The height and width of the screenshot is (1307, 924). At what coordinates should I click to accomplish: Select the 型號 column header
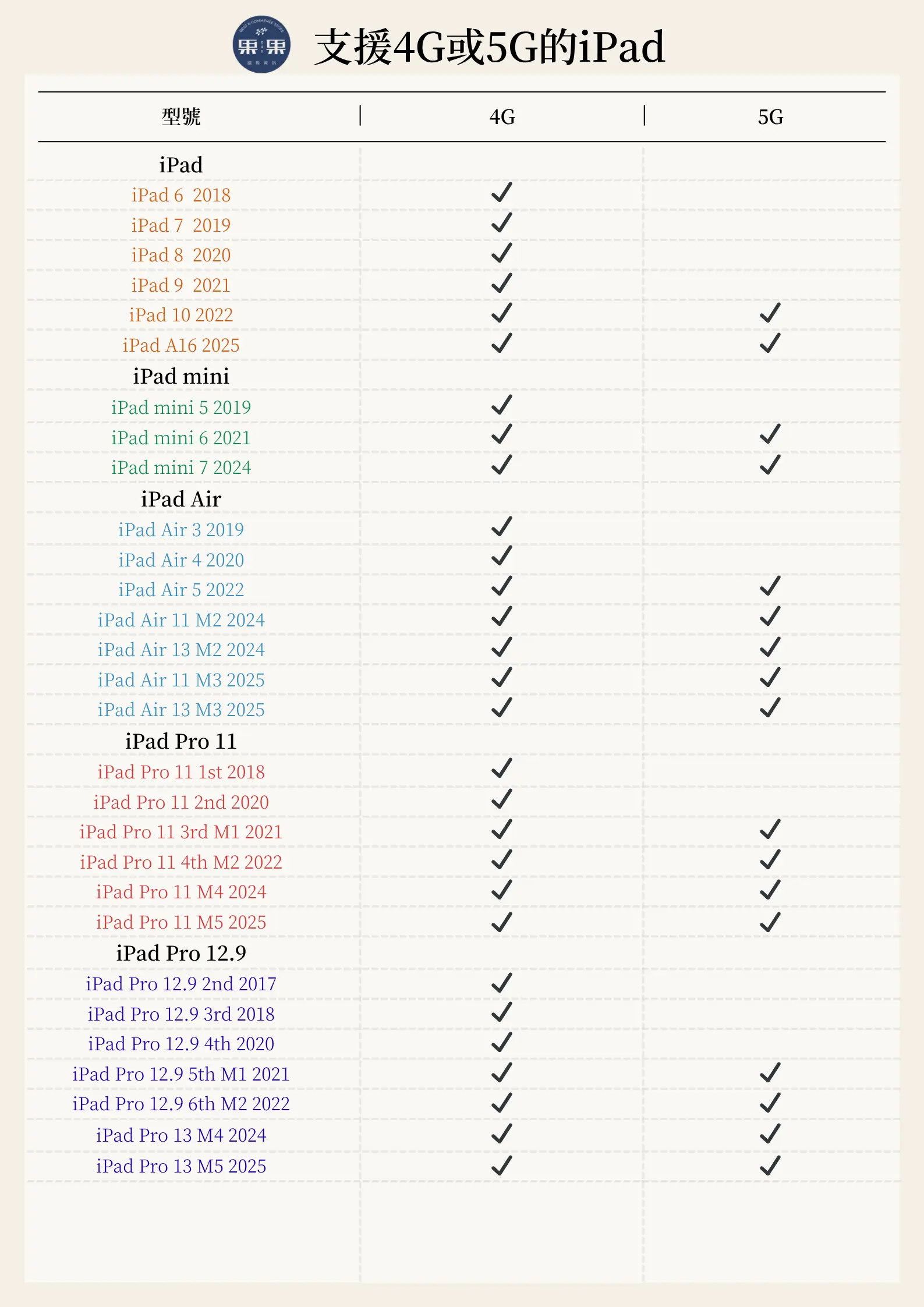click(x=181, y=117)
